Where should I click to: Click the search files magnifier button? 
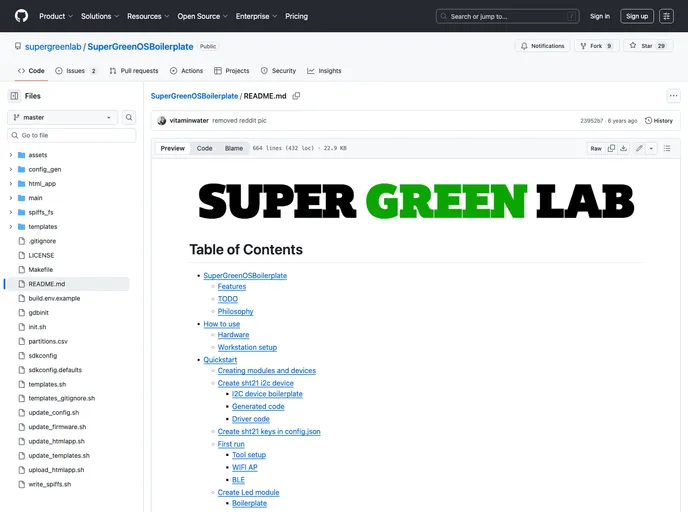[129, 117]
